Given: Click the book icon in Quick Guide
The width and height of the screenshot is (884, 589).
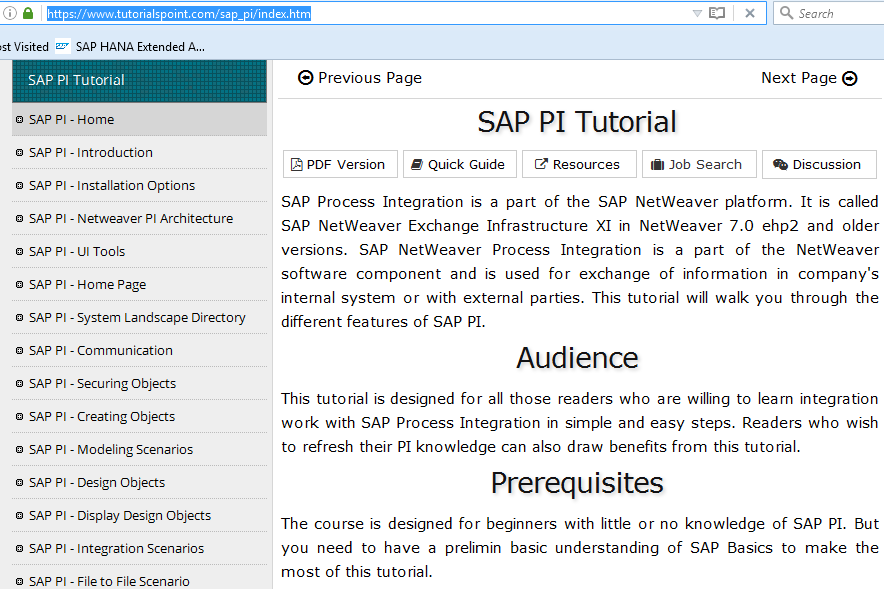Looking at the screenshot, I should pos(417,165).
